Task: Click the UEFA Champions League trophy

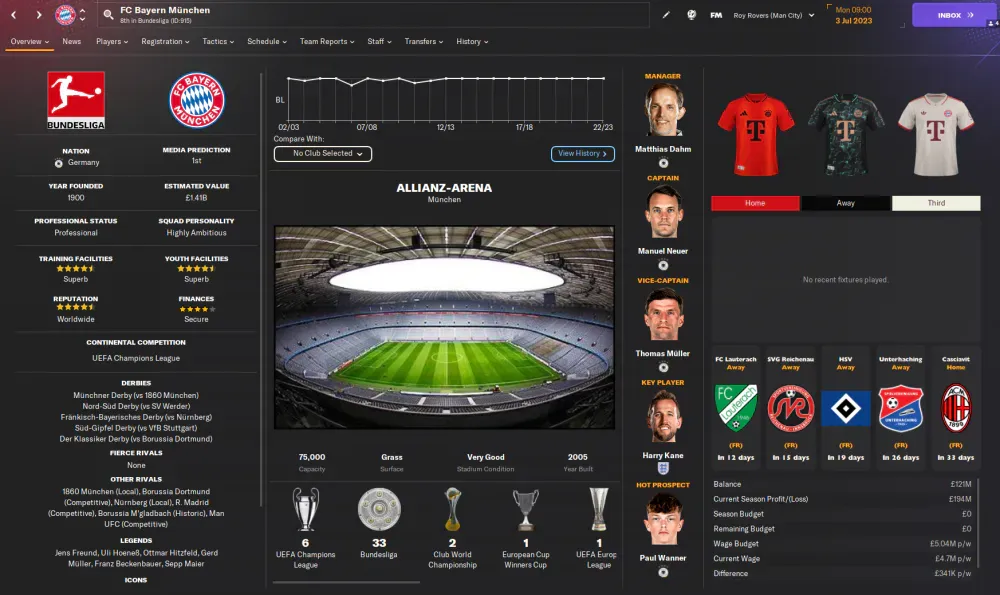Action: click(305, 509)
